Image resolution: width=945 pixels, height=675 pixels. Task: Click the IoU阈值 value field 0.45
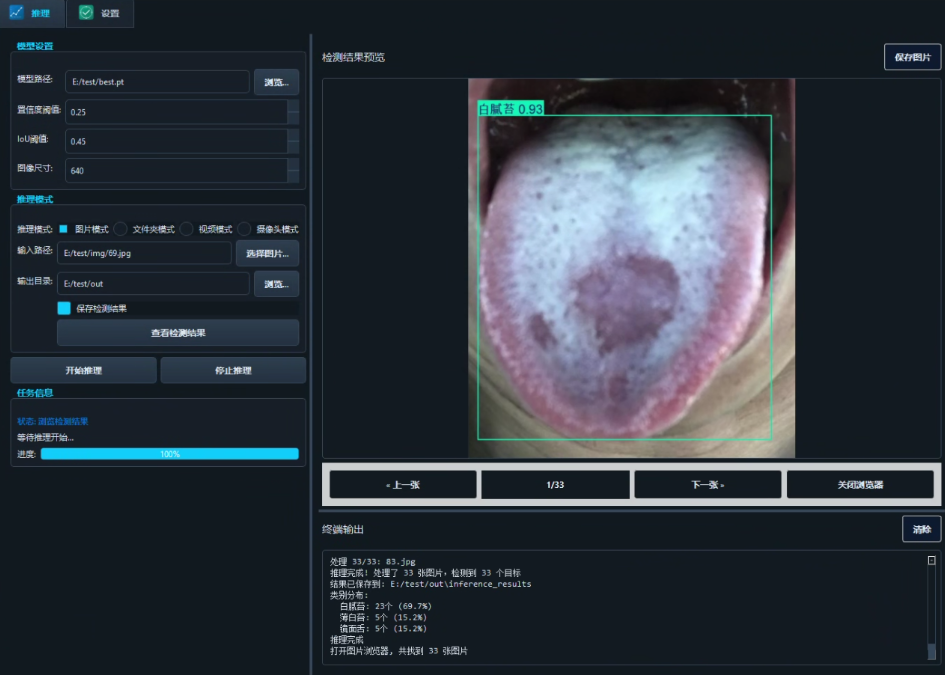176,141
